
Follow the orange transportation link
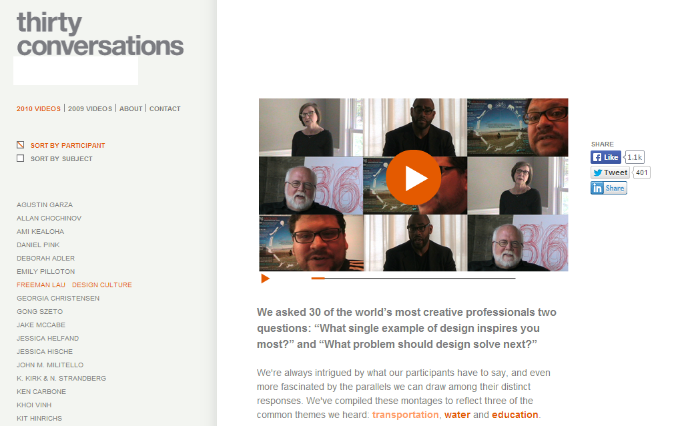pos(405,414)
